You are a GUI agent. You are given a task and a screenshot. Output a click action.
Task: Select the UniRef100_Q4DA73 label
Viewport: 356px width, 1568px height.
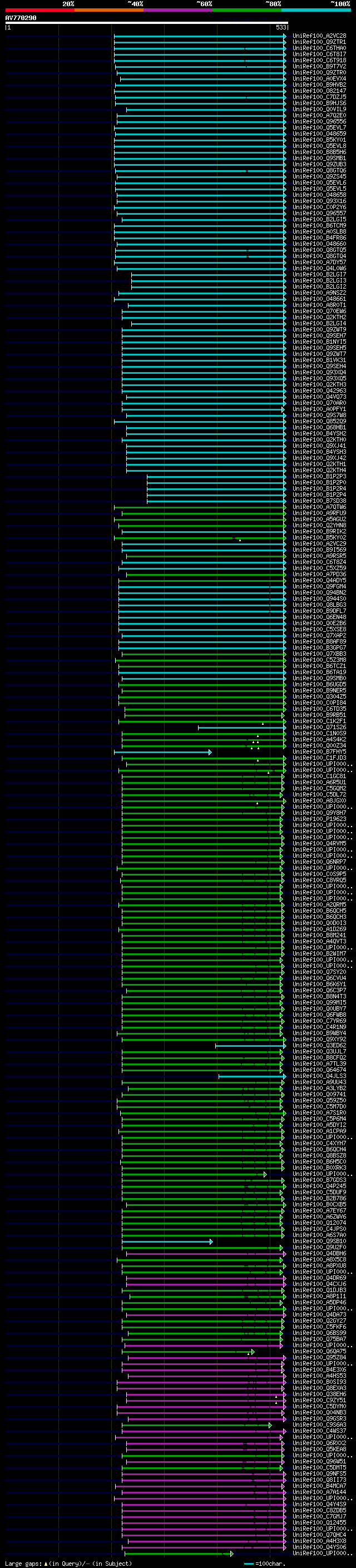[319, 1314]
